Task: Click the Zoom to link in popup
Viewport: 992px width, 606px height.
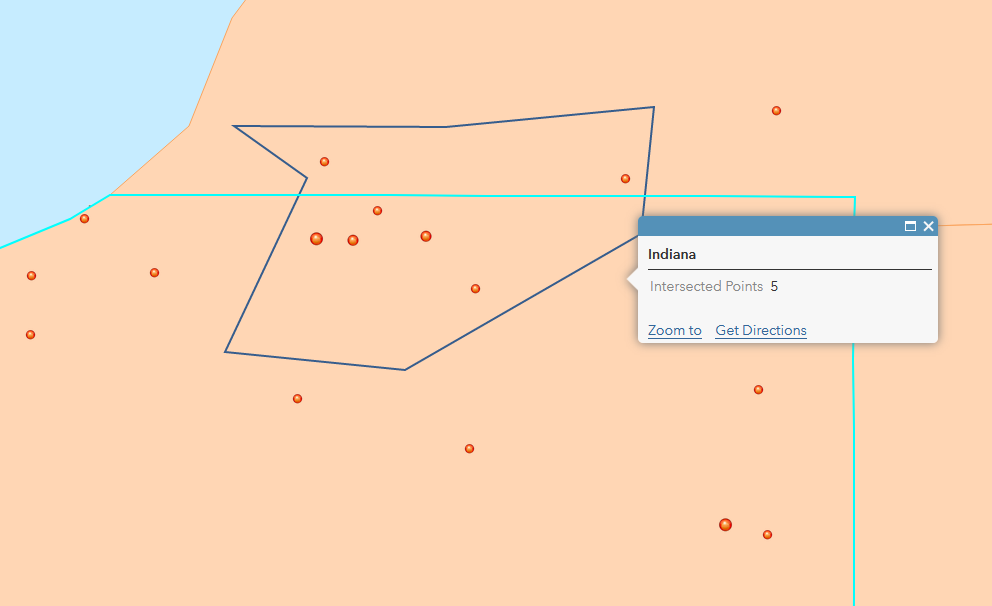Action: point(674,330)
